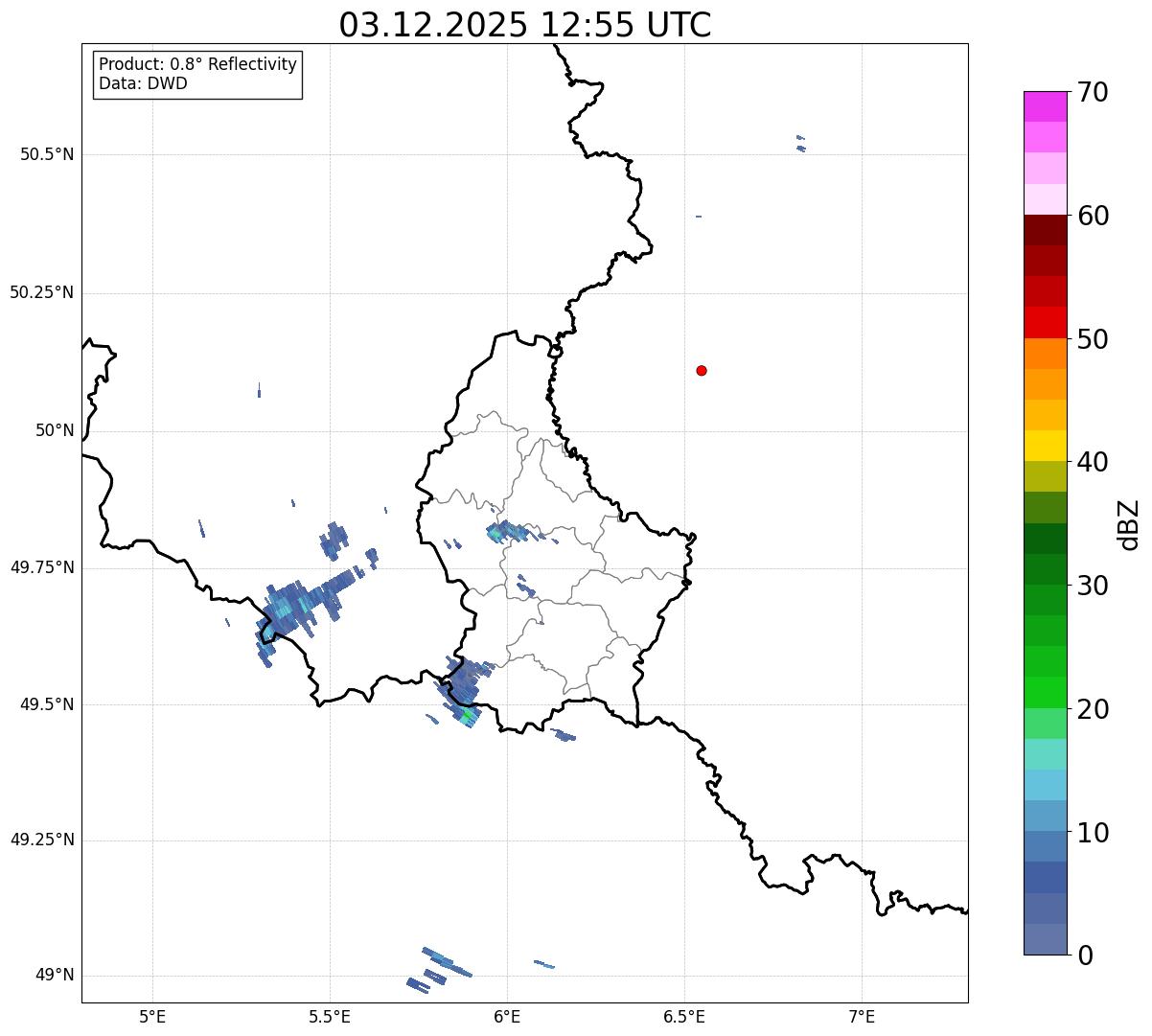The image size is (1152, 1036).
Task: Click the Data: DWD label
Action: [x=143, y=83]
